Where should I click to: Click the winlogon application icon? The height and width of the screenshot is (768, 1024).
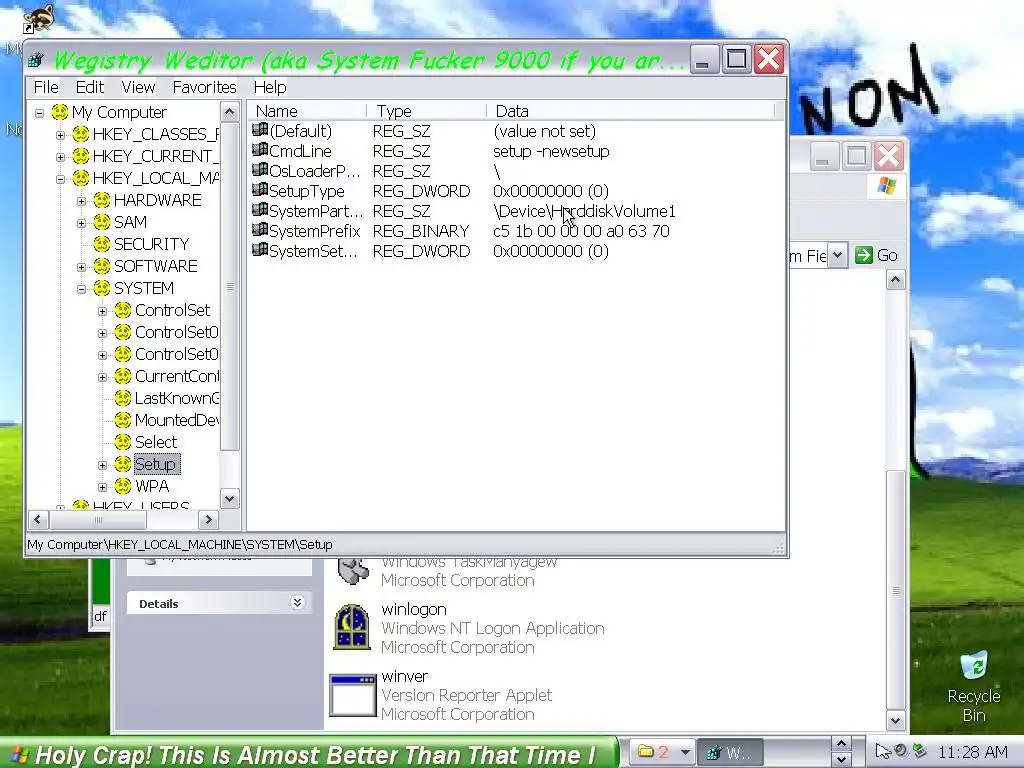352,627
